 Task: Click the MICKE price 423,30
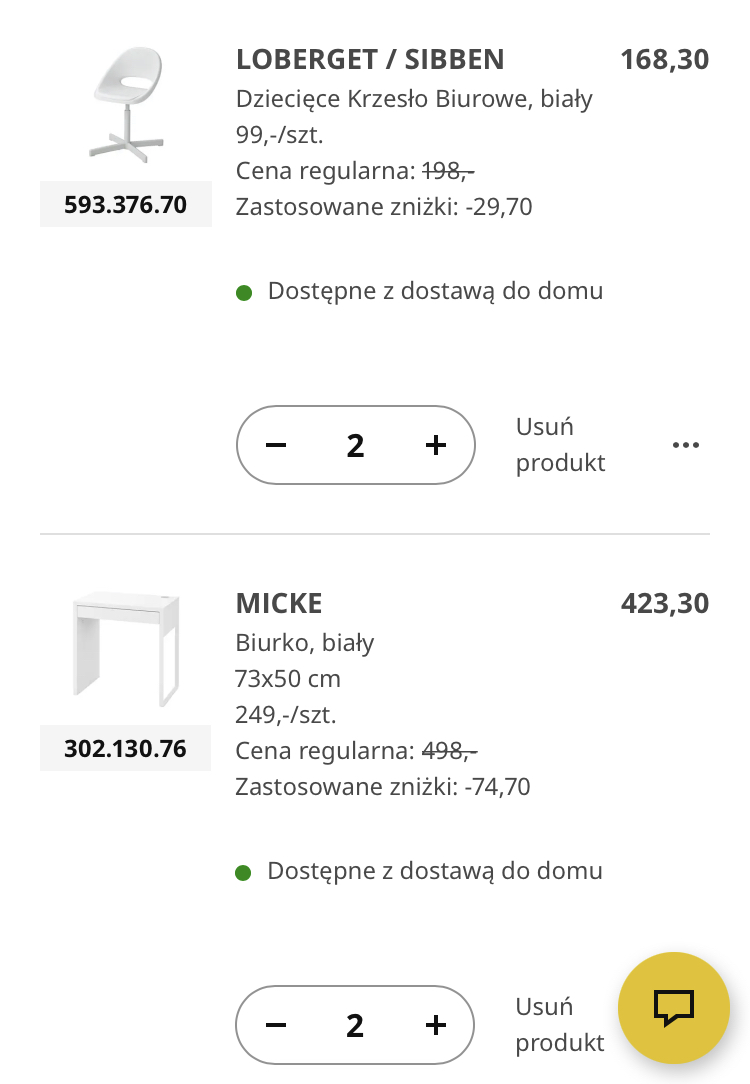[664, 604]
